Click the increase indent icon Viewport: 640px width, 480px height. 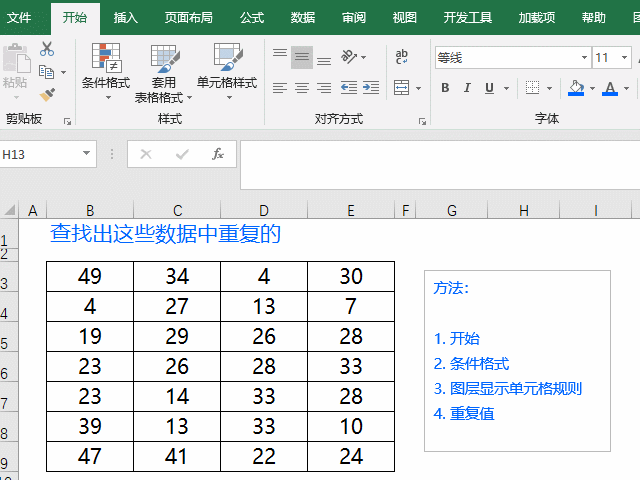371,88
